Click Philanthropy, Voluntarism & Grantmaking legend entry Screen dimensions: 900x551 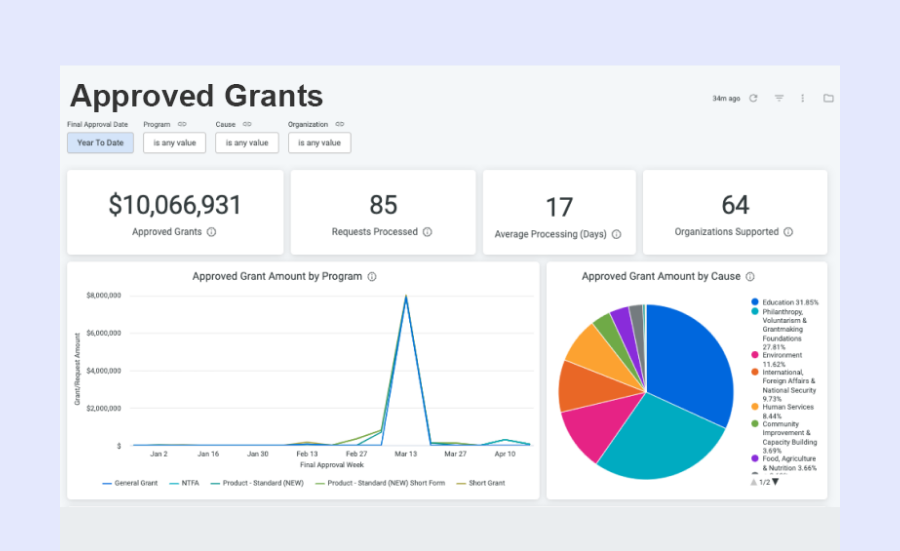click(x=781, y=329)
